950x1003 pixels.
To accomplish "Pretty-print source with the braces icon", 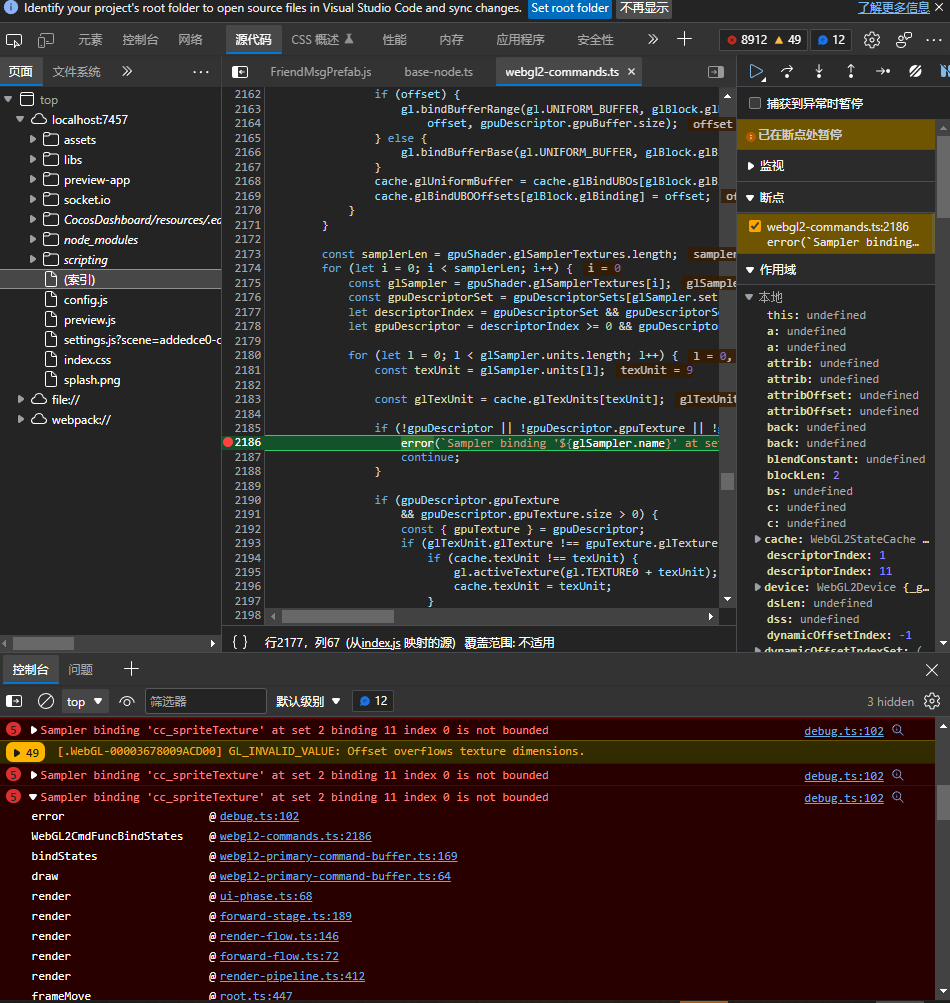I will pyautogui.click(x=240, y=642).
